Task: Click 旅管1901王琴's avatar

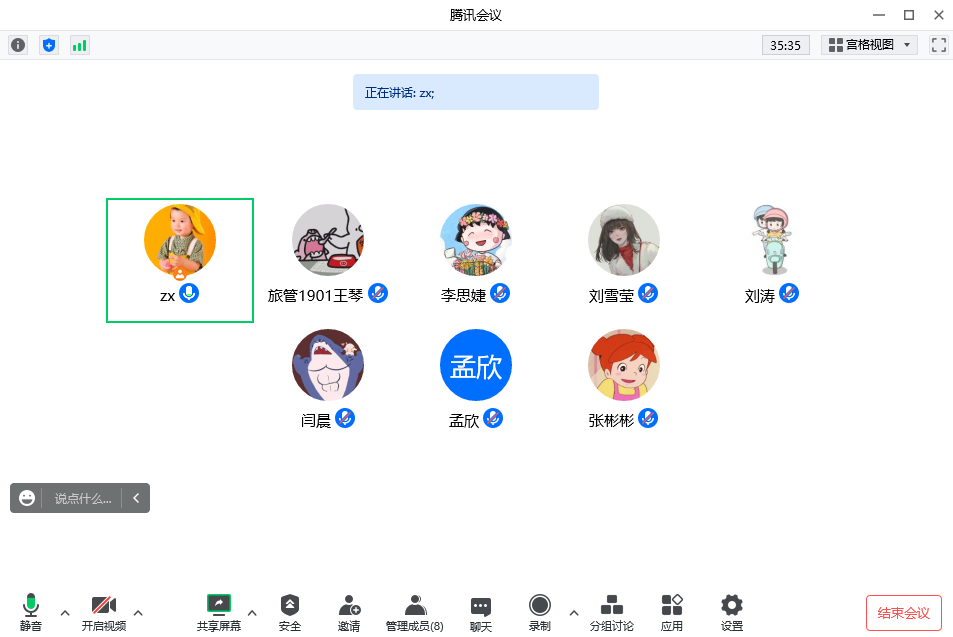Action: [x=328, y=240]
